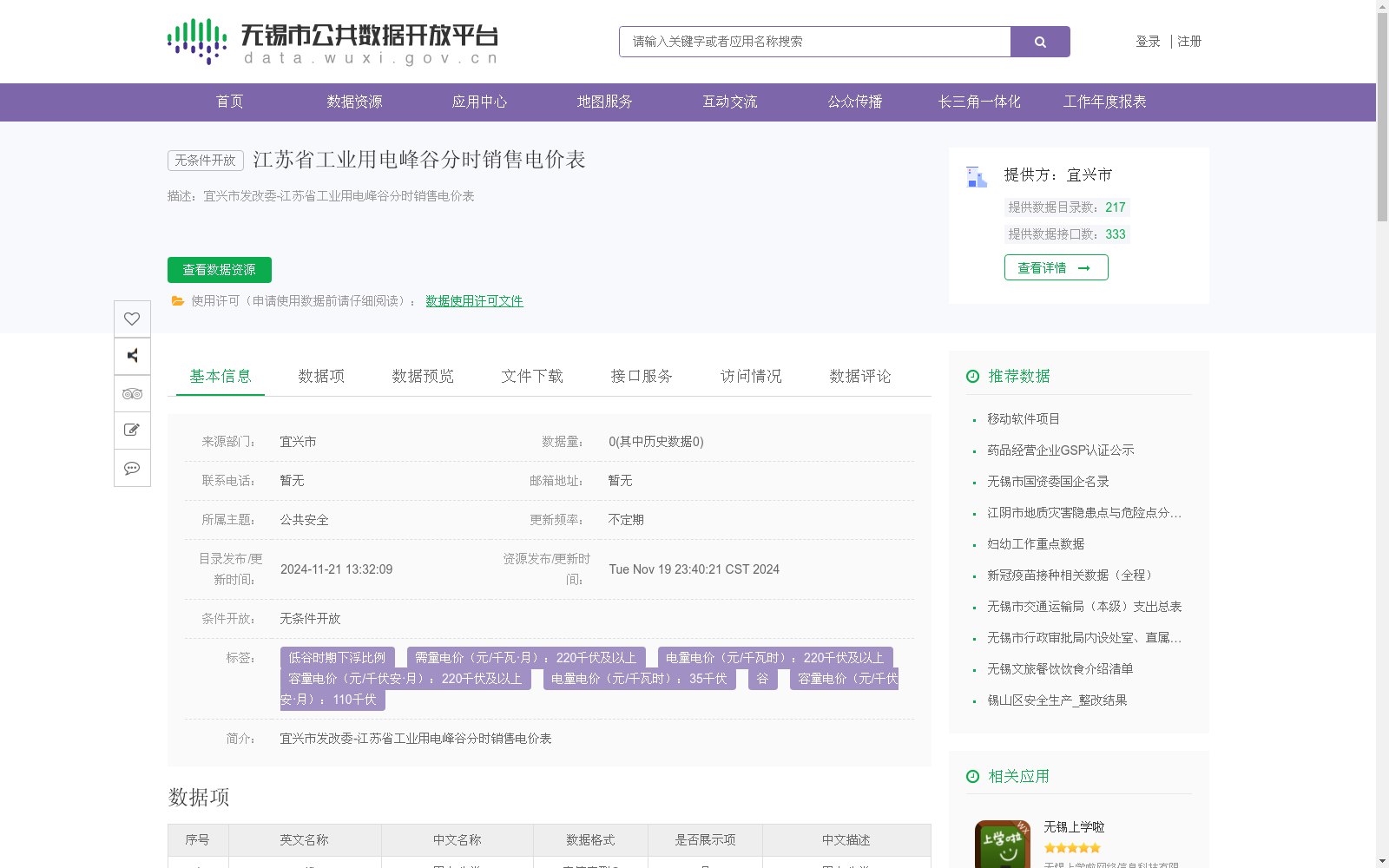The image size is (1389, 868).
Task: Open recommended item 锡山区安全生产_整改结果
Action: click(1057, 700)
